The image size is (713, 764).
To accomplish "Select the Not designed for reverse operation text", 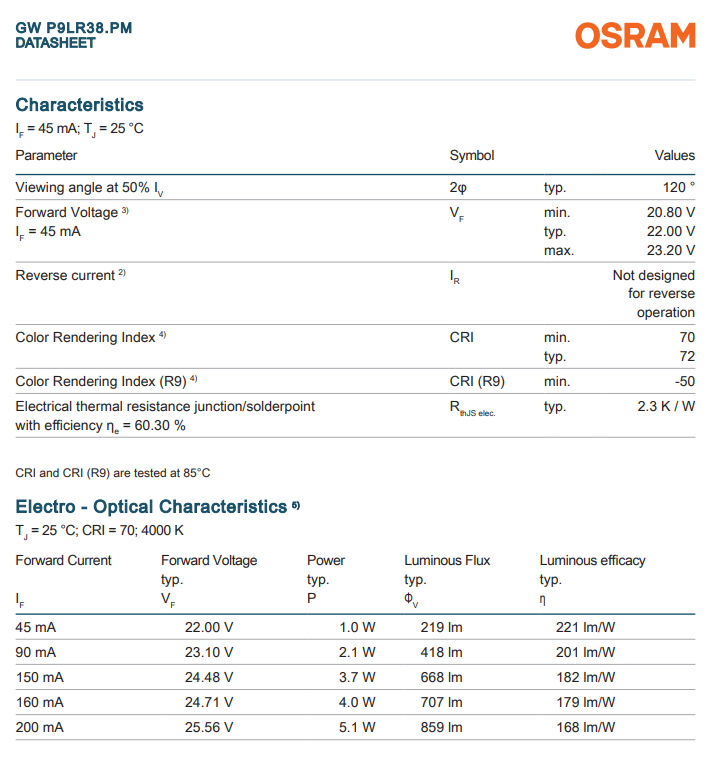I will [653, 294].
